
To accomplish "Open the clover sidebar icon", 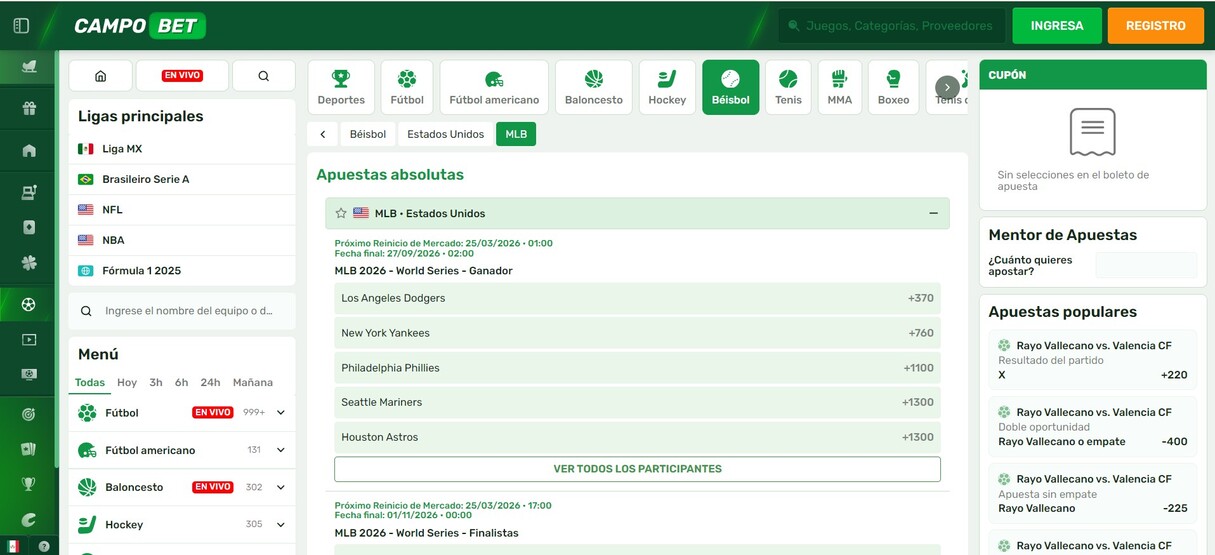I will 28,262.
